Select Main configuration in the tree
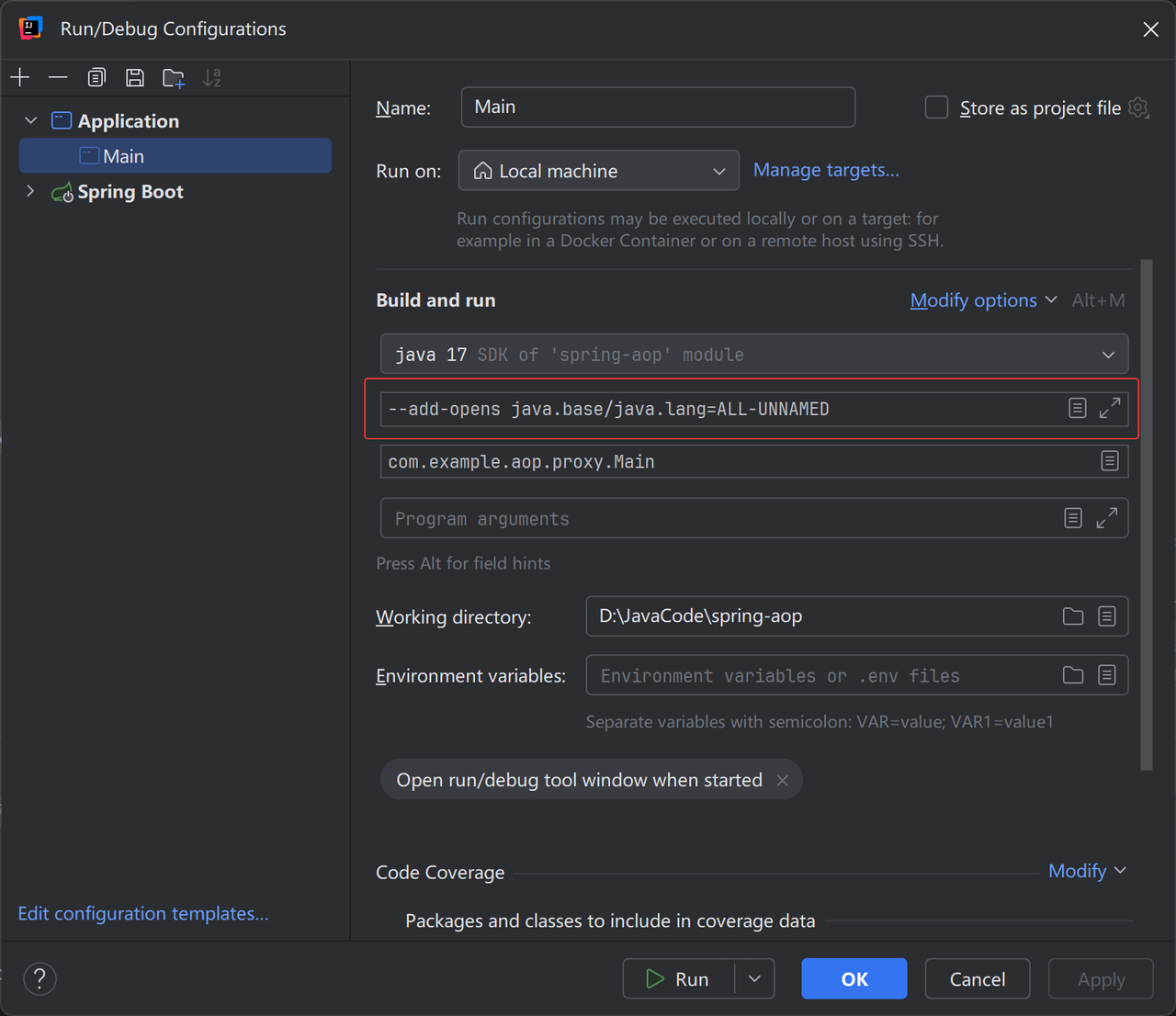 coord(124,156)
